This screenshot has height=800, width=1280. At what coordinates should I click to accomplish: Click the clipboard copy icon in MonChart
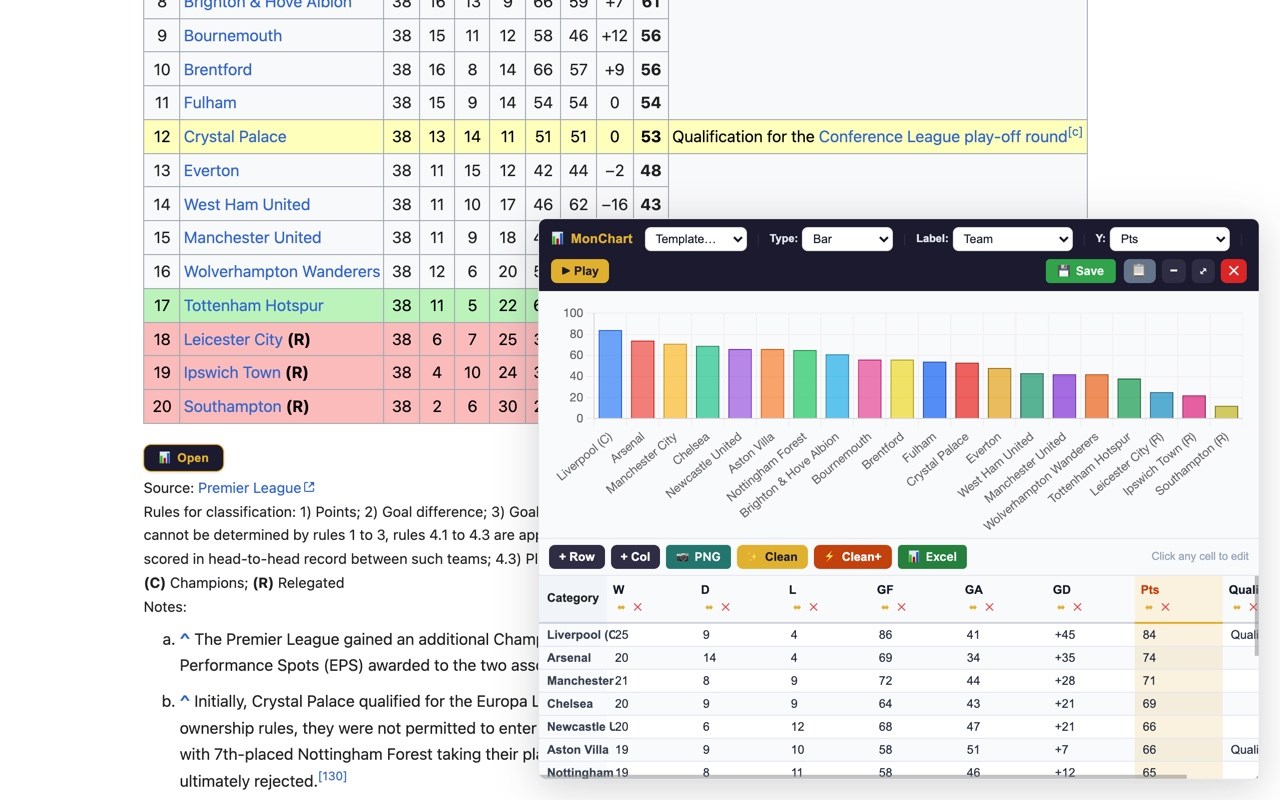click(x=1139, y=271)
